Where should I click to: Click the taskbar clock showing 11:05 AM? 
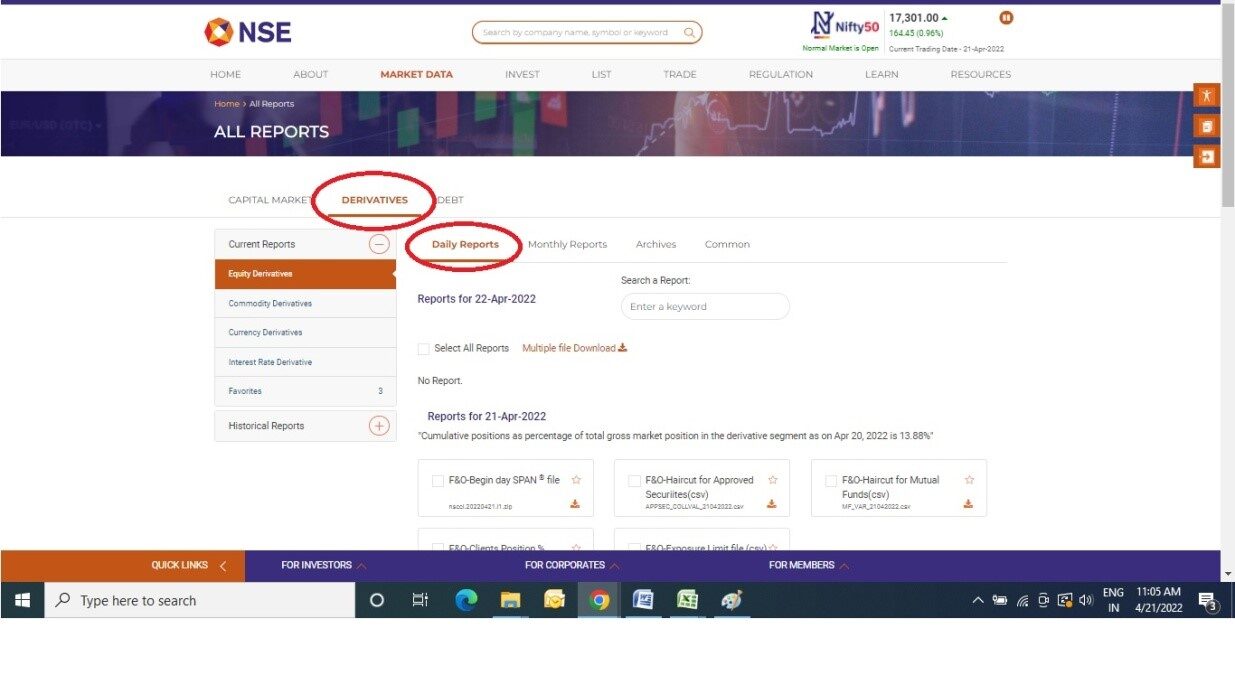pos(1159,600)
